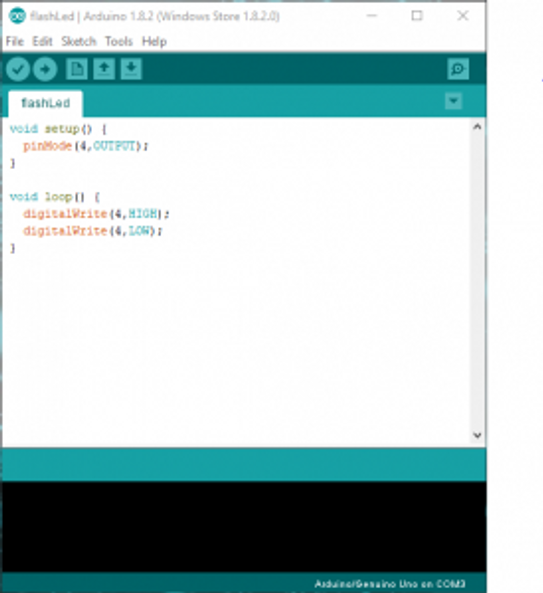543x593 pixels.
Task: Click the Arduino logo in title bar
Action: coord(17,16)
